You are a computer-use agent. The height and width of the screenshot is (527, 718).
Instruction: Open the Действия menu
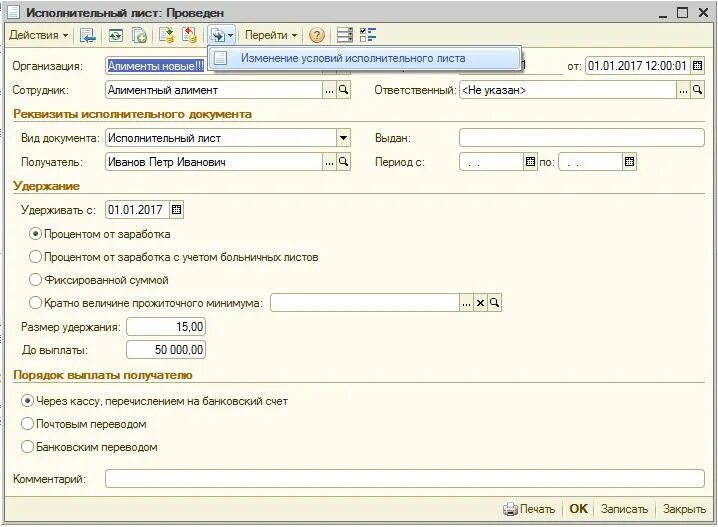click(x=38, y=35)
